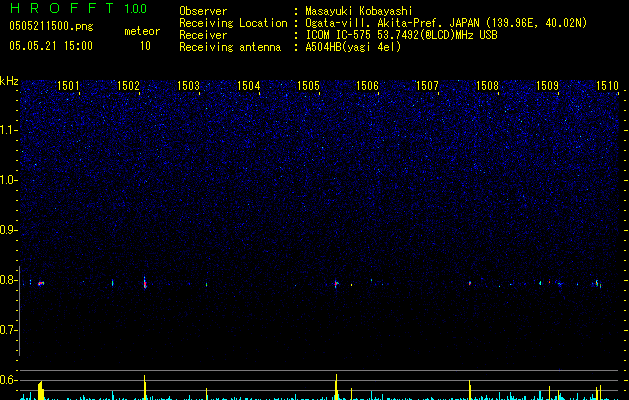Click the 0.9 kHz axis label
The width and height of the screenshot is (629, 400).
click(7, 230)
